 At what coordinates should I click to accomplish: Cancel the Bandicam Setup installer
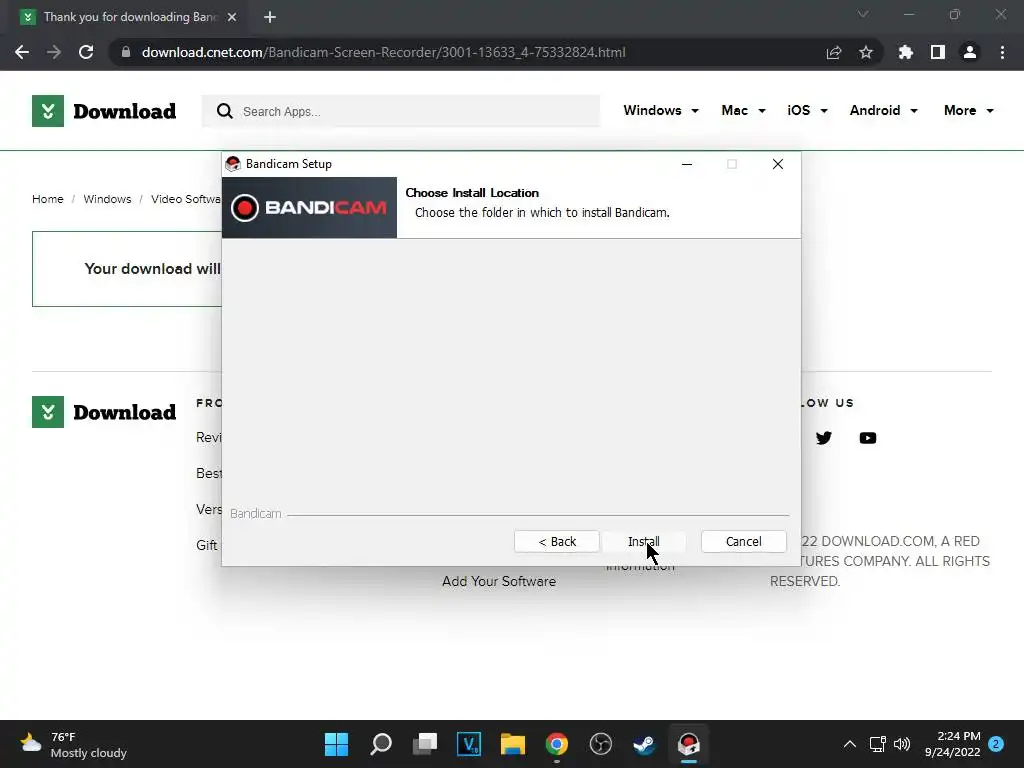tap(743, 541)
